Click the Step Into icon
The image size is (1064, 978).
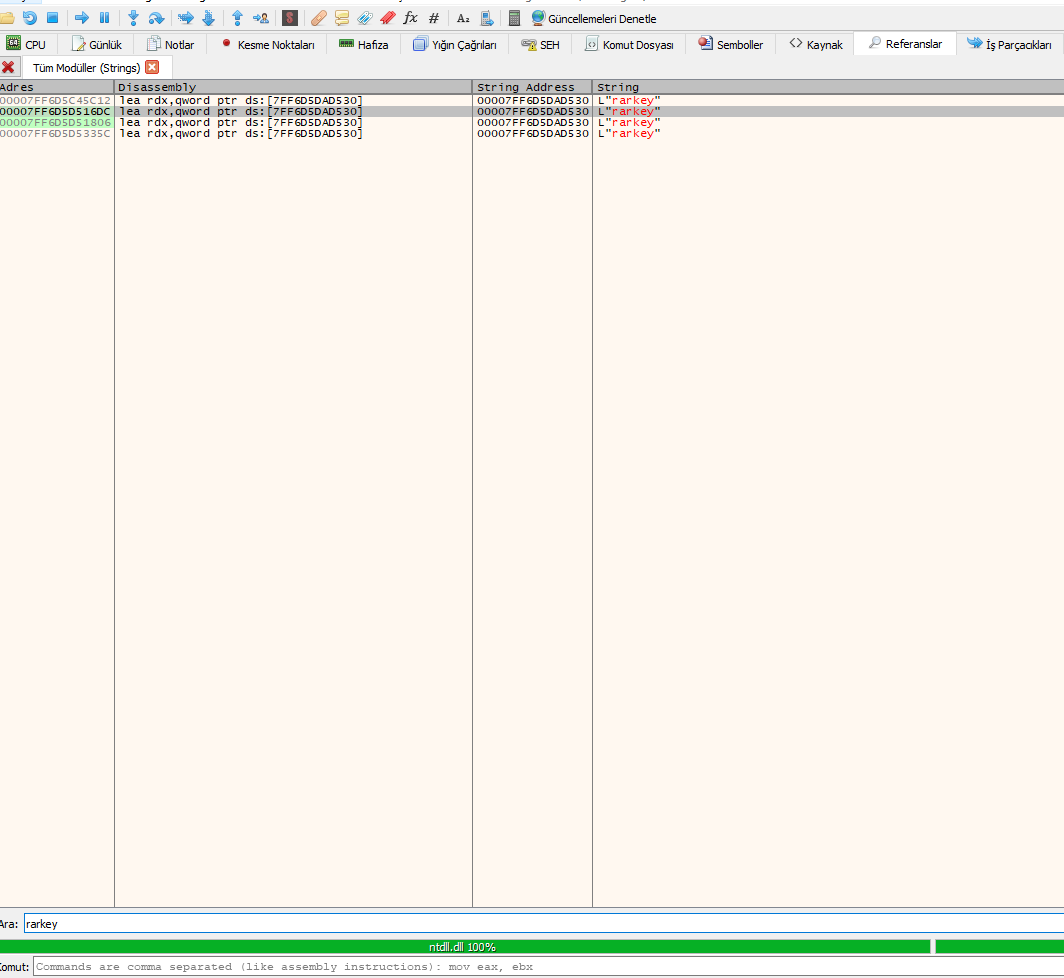click(x=133, y=18)
